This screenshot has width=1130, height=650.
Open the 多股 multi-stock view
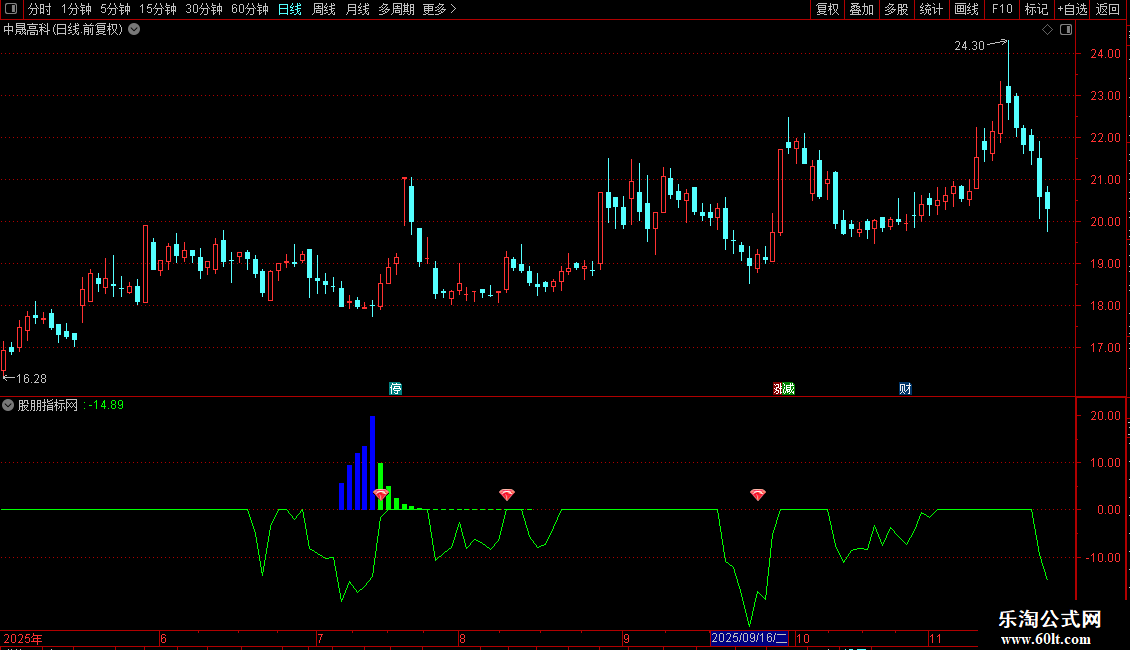(896, 9)
